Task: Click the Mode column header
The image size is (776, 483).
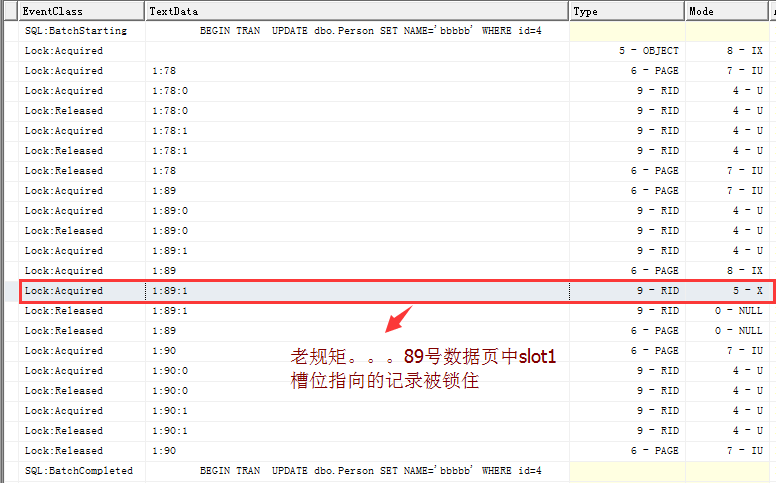Action: pyautogui.click(x=727, y=11)
